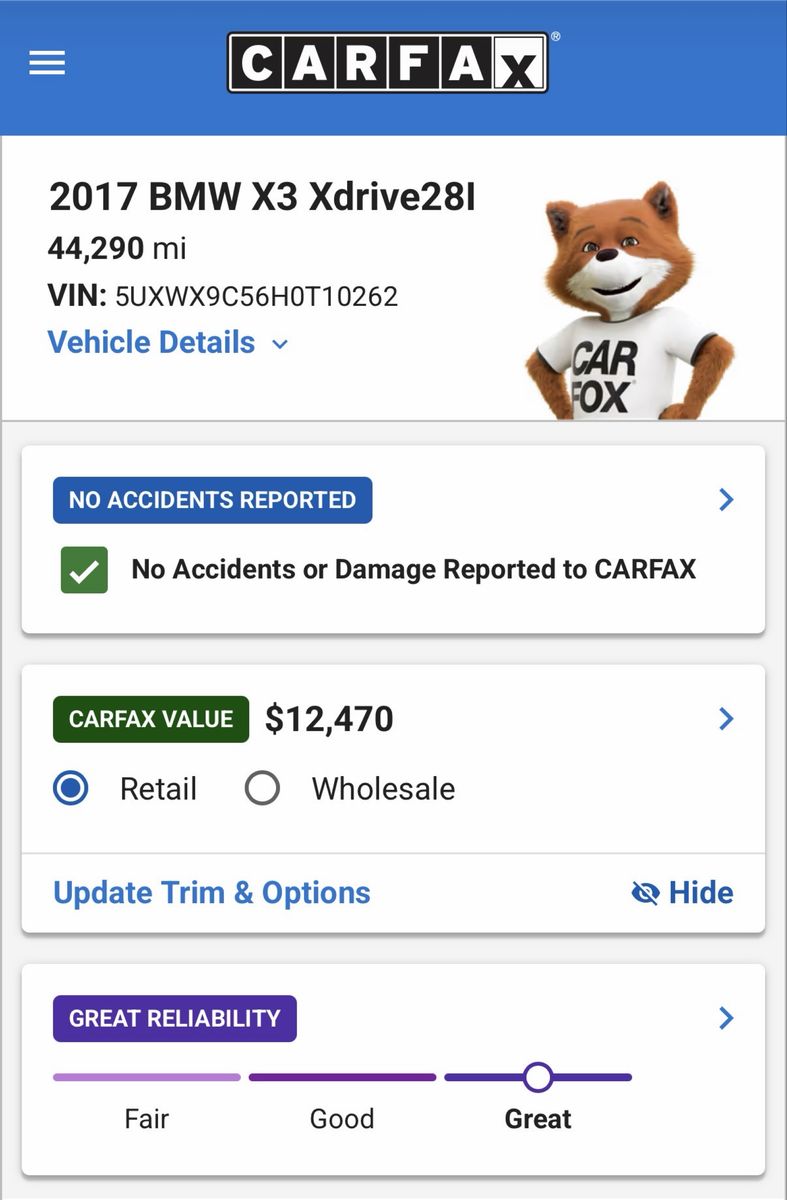Open Great Reliability details arrow

click(x=727, y=1018)
